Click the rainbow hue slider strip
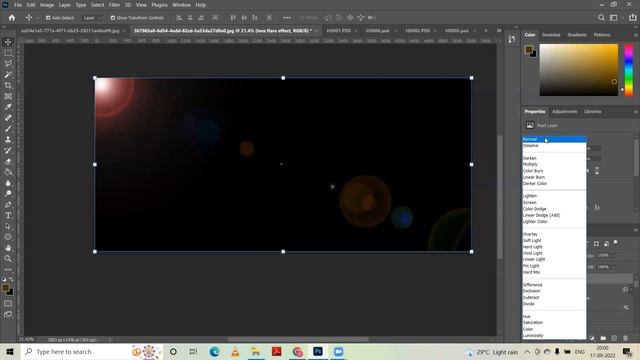This screenshot has height=360, width=640. tap(629, 70)
